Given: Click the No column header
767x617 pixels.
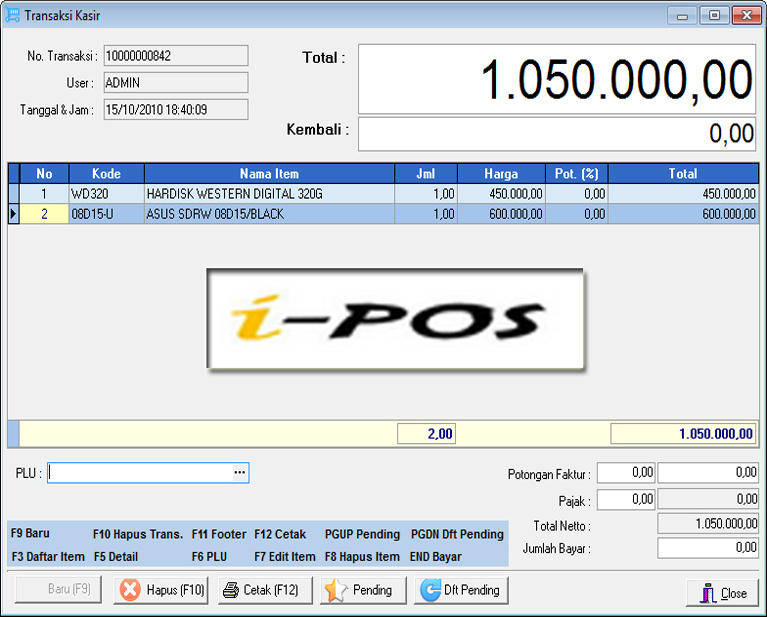Looking at the screenshot, I should [44, 174].
